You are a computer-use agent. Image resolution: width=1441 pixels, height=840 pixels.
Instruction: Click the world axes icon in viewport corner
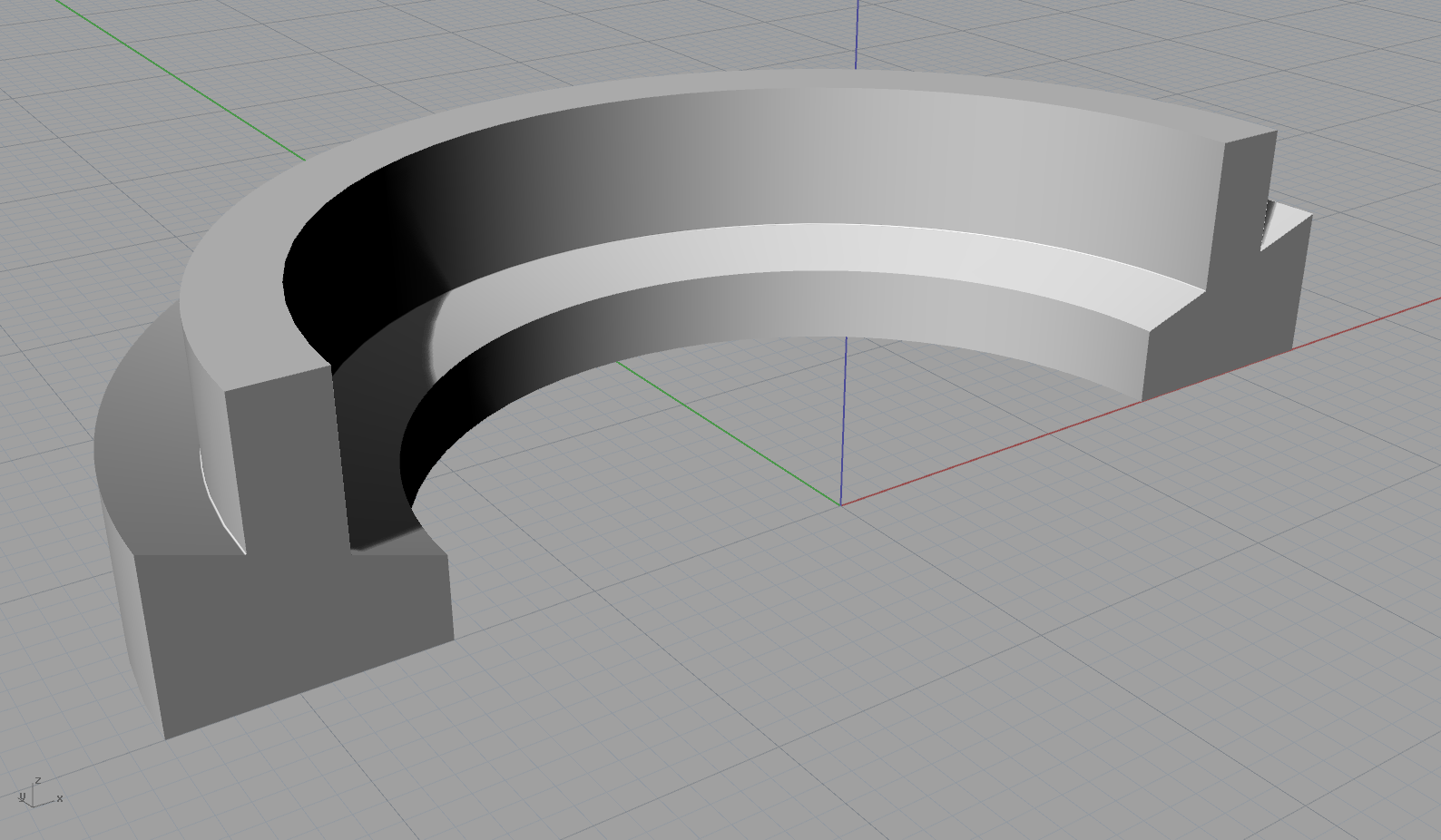tap(39, 793)
